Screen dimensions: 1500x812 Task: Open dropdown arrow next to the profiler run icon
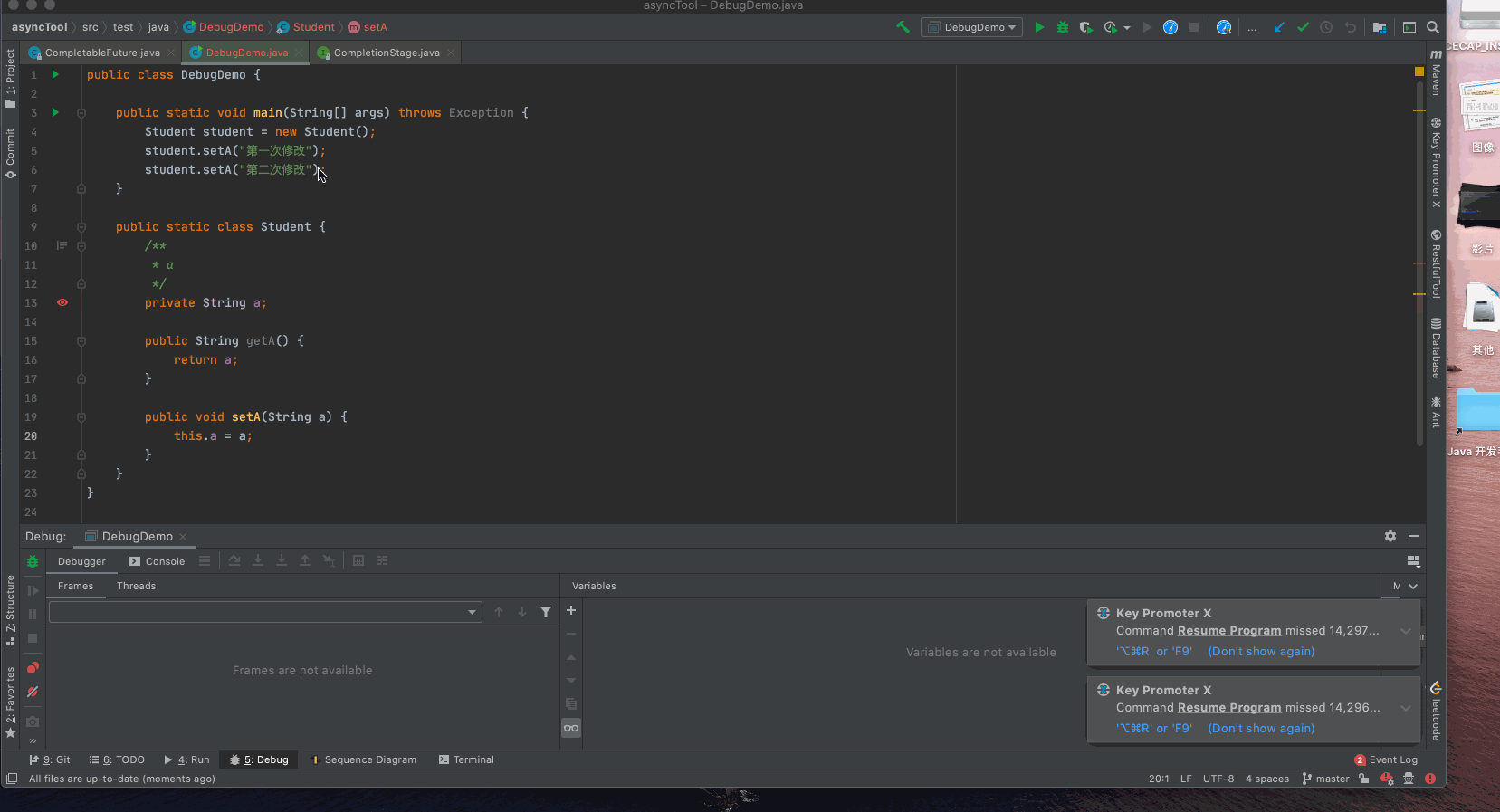click(x=1127, y=28)
